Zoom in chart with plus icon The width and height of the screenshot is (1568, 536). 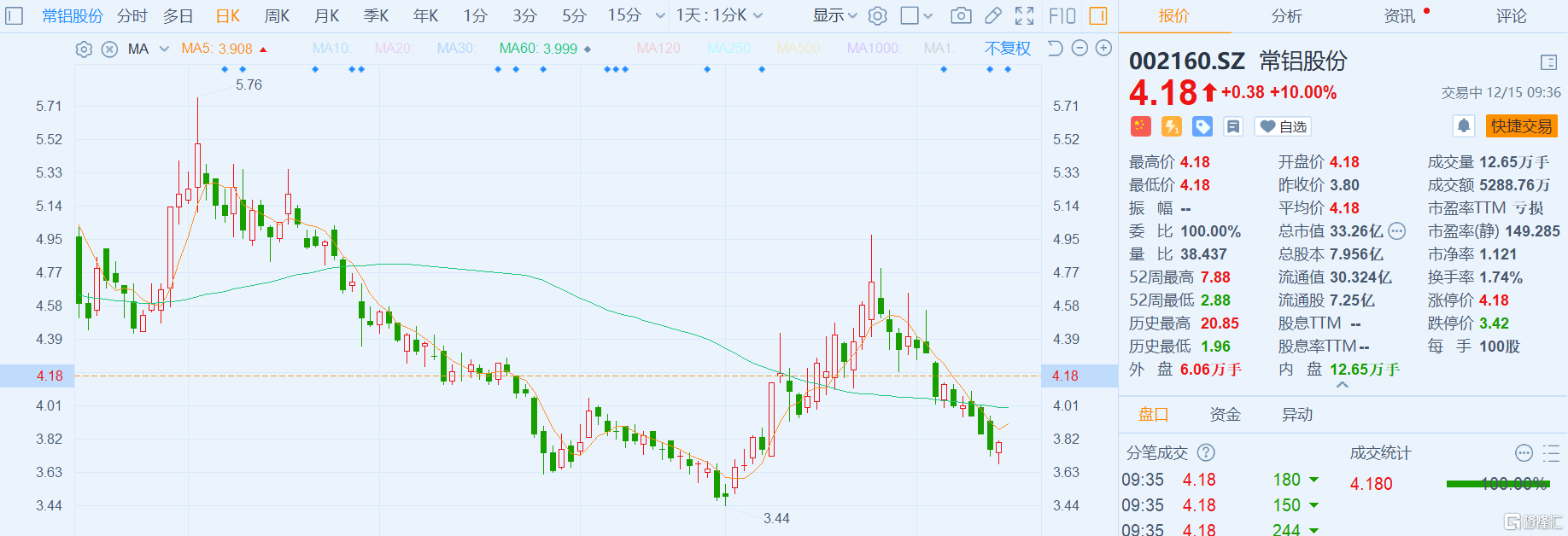tap(1103, 49)
